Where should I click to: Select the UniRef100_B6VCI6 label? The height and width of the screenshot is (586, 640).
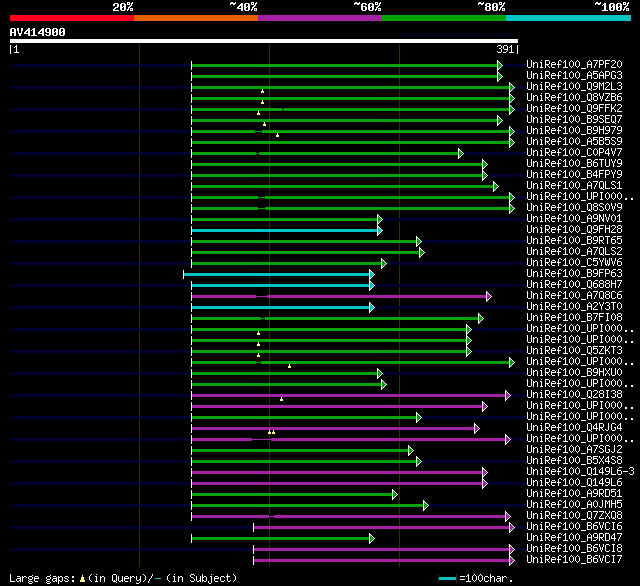click(x=574, y=527)
